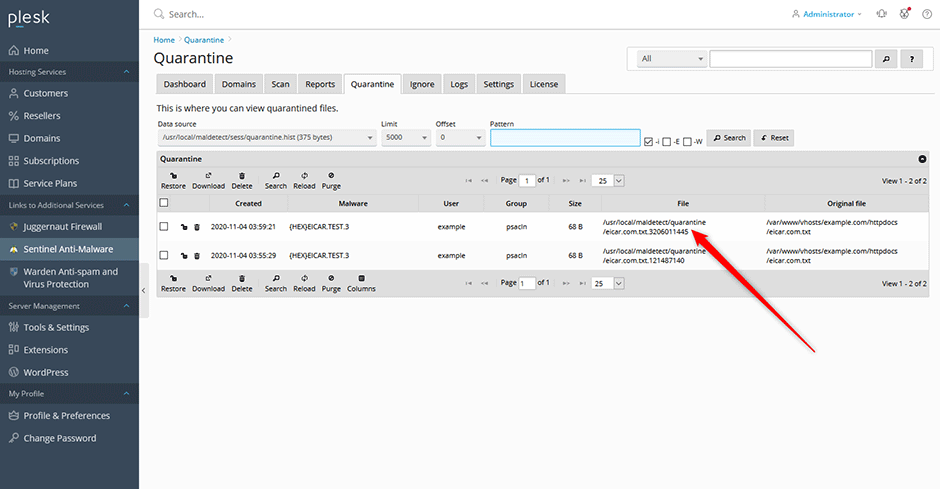940x489 pixels.
Task: Open bottom rows-per-page dropdown showing 25
Action: 608,283
